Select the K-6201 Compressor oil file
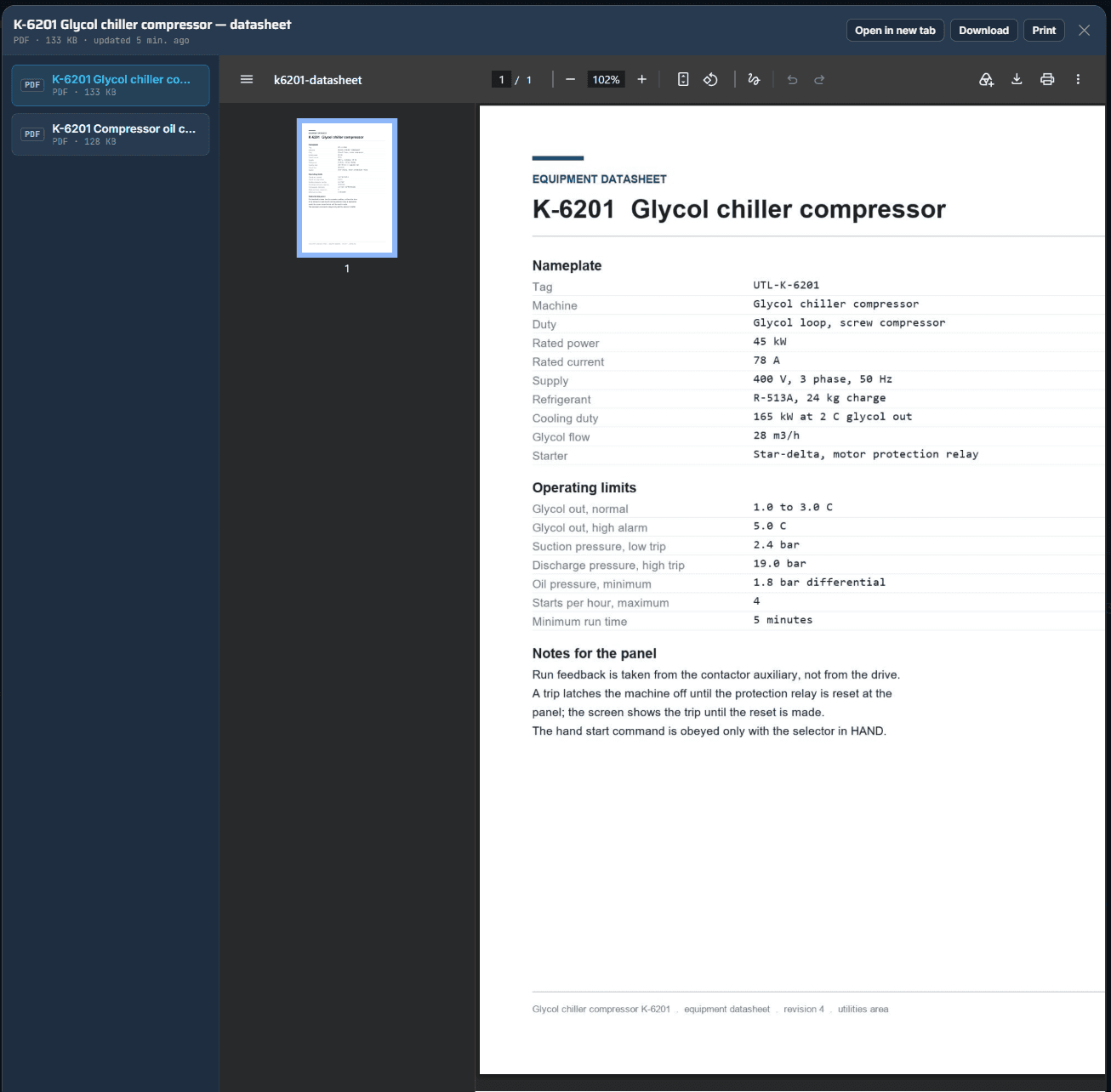 coord(111,134)
